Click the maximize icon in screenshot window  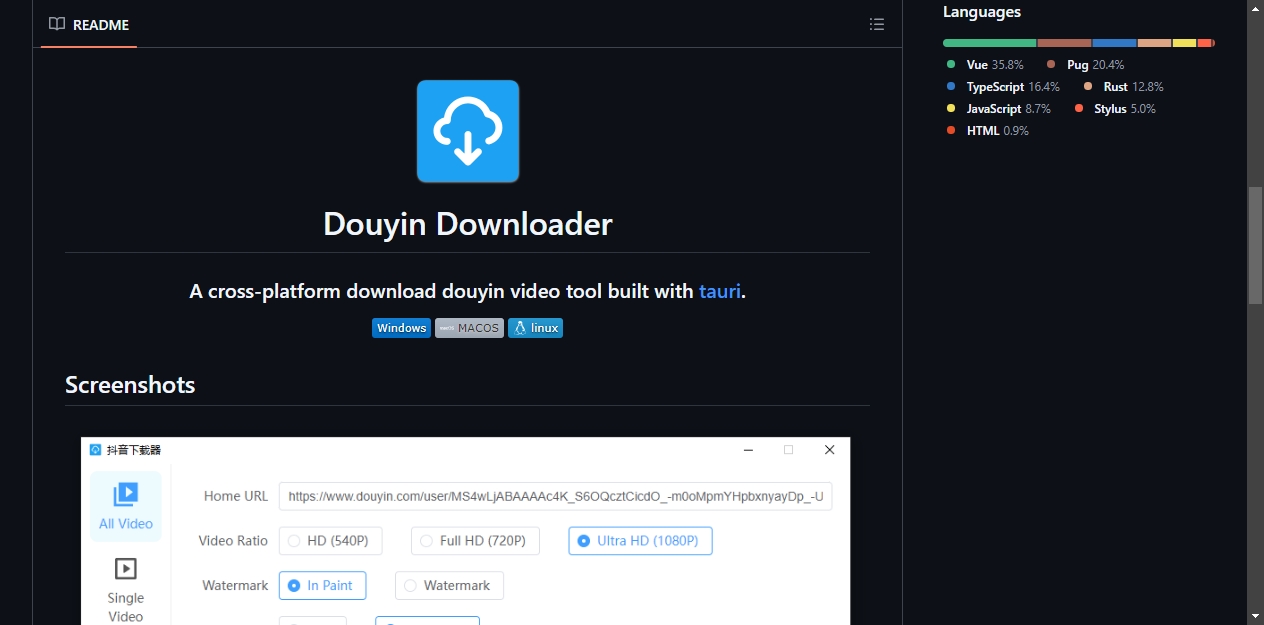(x=788, y=450)
